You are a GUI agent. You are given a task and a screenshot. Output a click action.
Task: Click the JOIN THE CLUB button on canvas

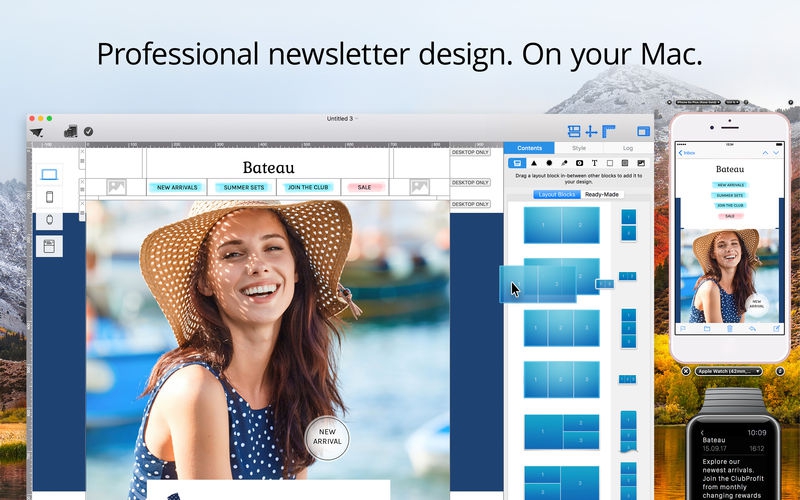click(308, 187)
